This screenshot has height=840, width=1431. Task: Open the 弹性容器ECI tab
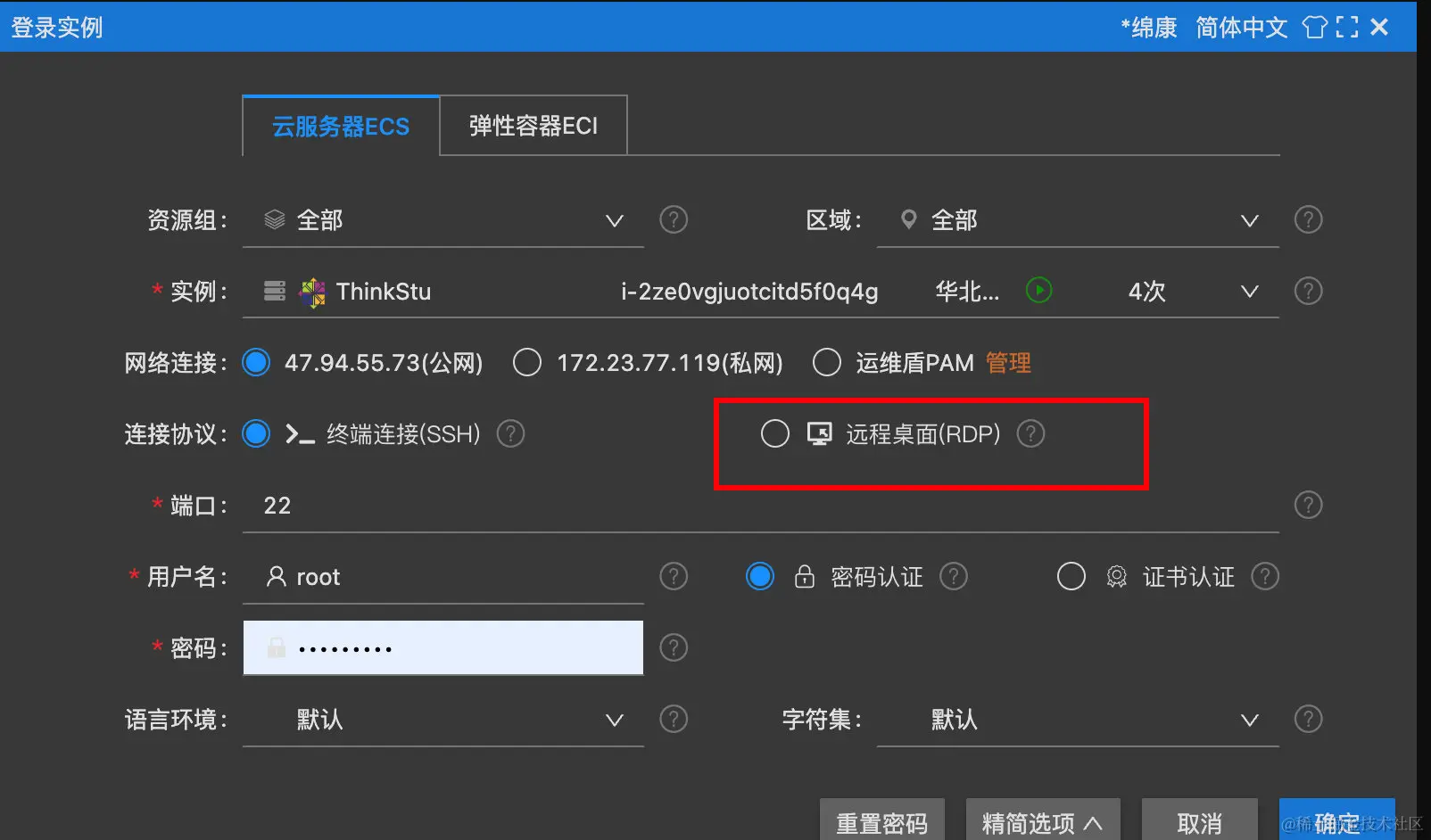(x=534, y=126)
